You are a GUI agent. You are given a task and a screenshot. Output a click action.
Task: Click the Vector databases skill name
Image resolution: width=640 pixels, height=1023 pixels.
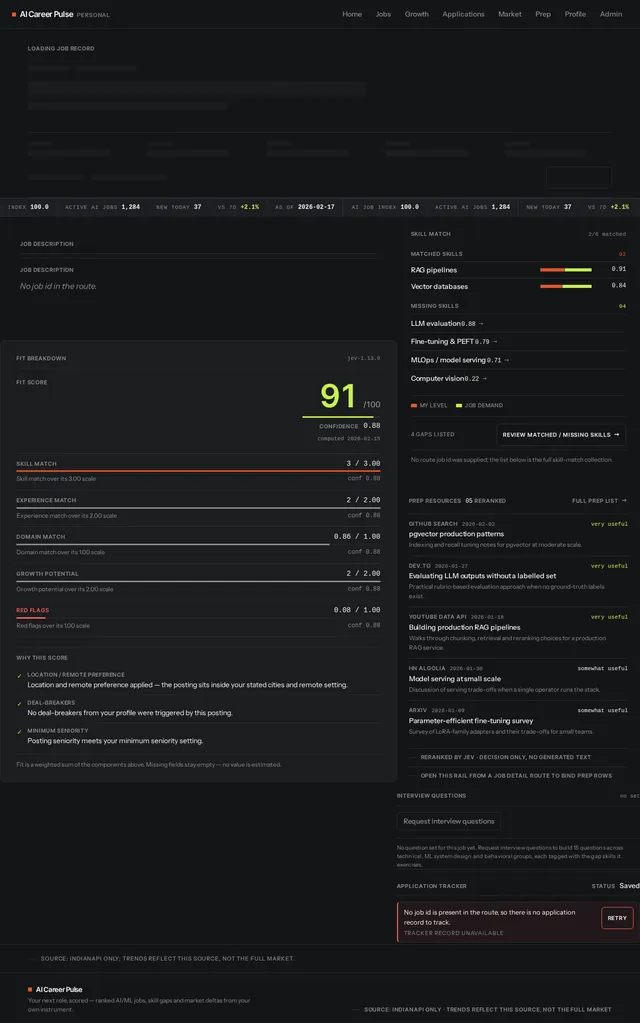(x=439, y=286)
